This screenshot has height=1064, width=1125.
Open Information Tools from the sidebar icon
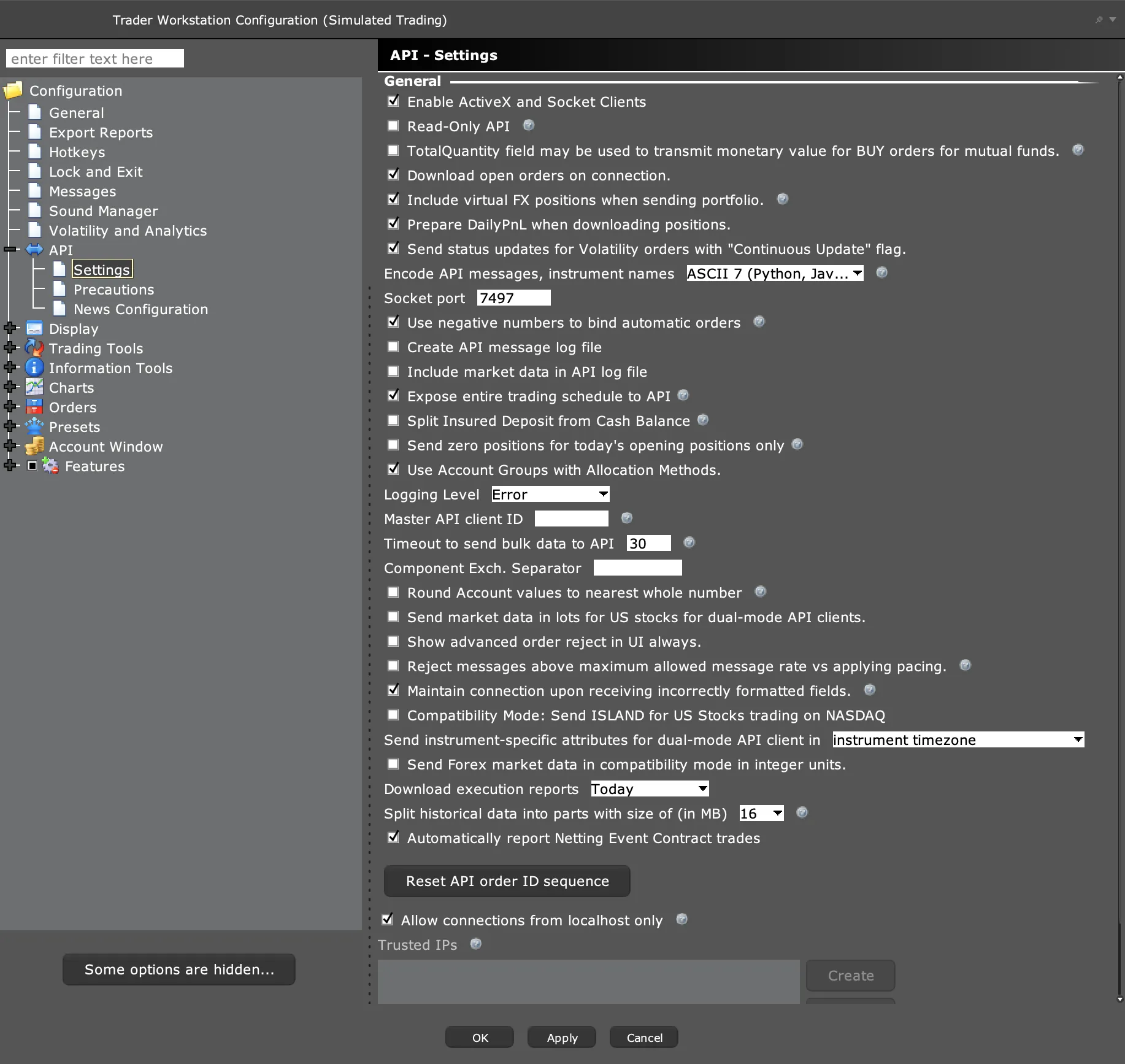[x=34, y=367]
